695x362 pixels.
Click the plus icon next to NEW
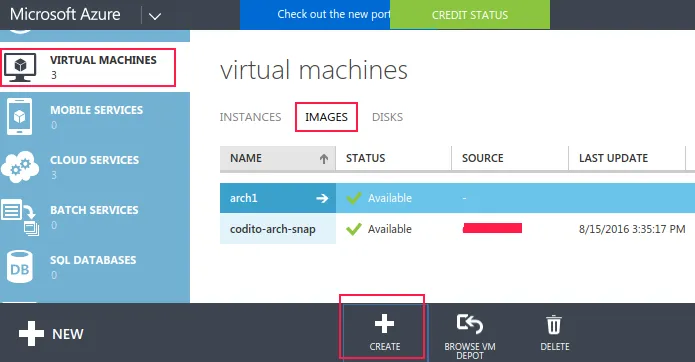click(x=31, y=334)
